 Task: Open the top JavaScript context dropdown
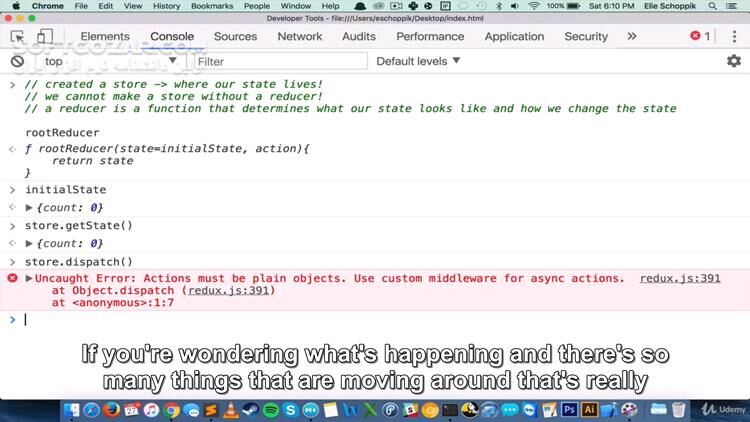pyautogui.click(x=110, y=61)
